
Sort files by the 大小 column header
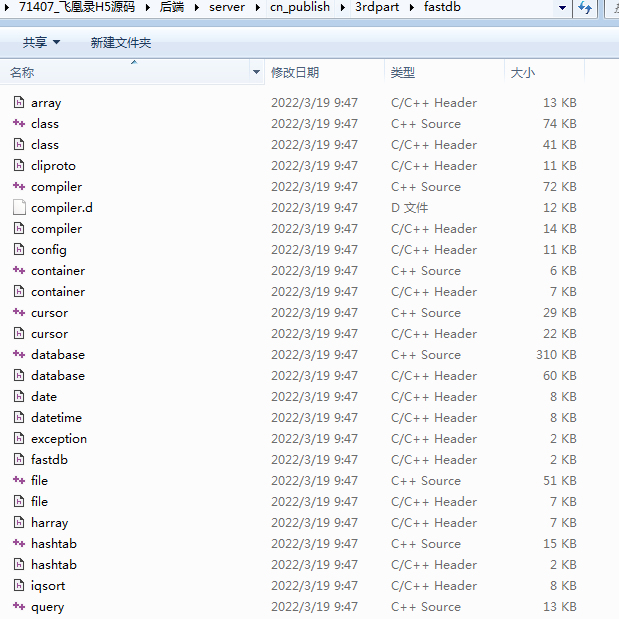[523, 73]
